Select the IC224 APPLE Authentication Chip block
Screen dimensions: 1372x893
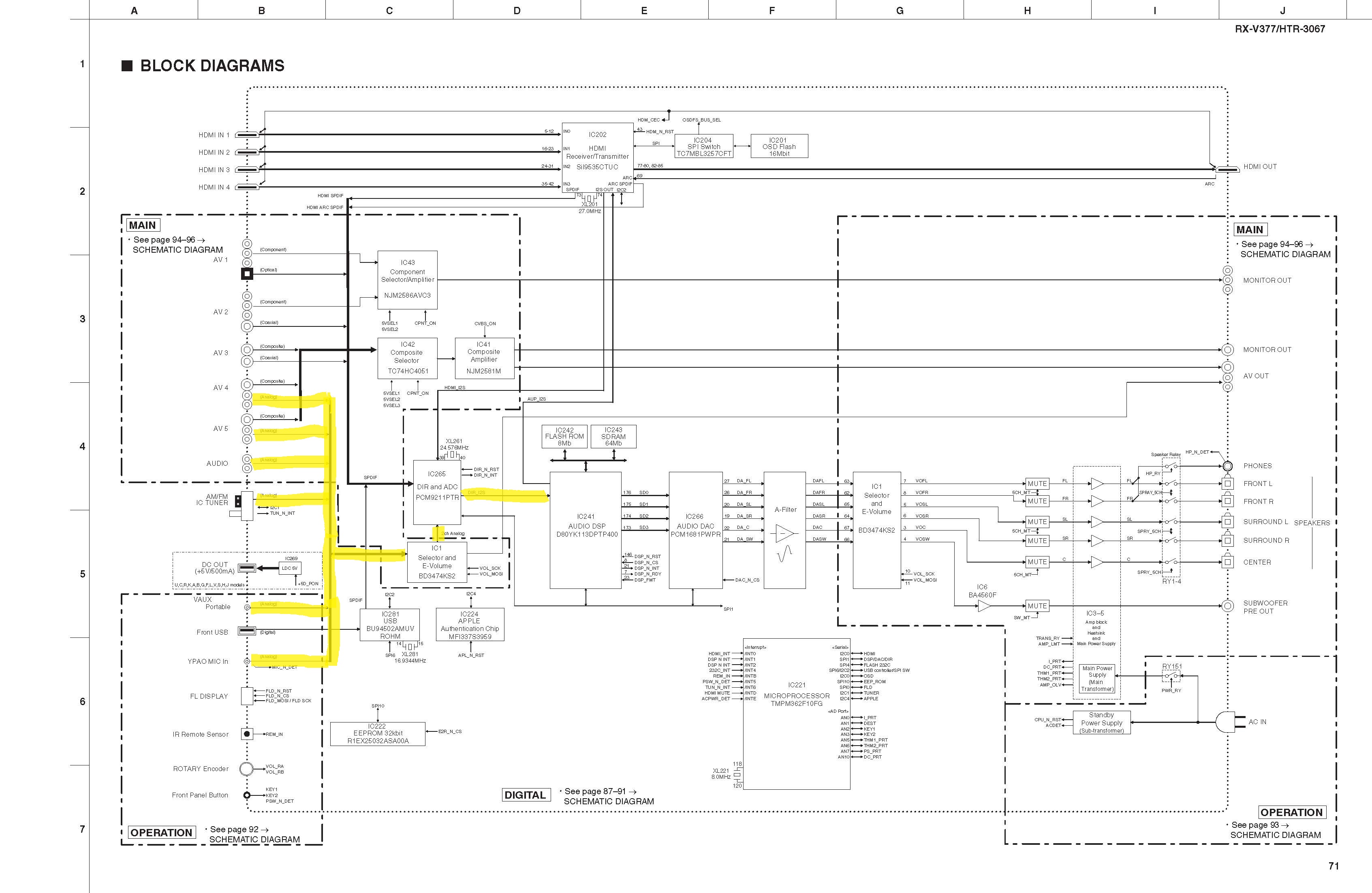click(x=470, y=624)
